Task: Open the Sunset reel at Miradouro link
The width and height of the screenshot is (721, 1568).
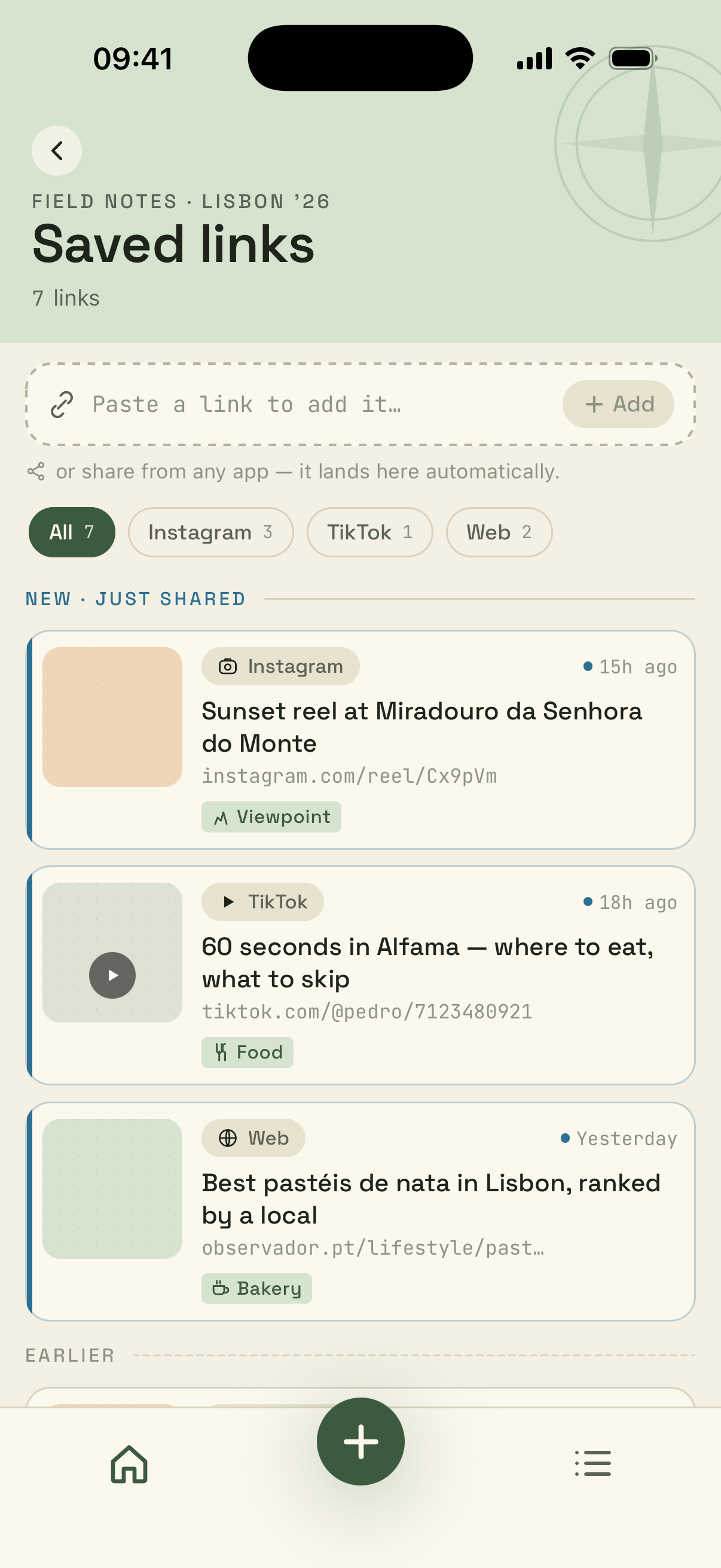Action: click(x=421, y=727)
